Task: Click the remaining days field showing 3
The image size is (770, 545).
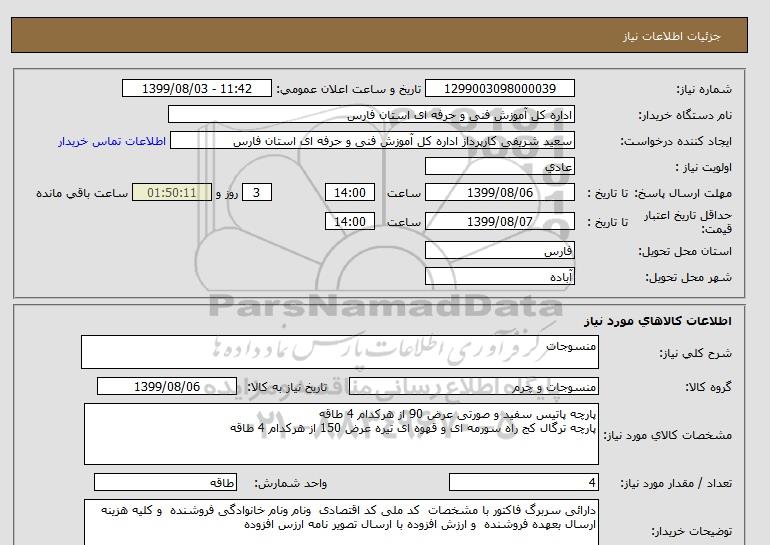Action: point(257,192)
